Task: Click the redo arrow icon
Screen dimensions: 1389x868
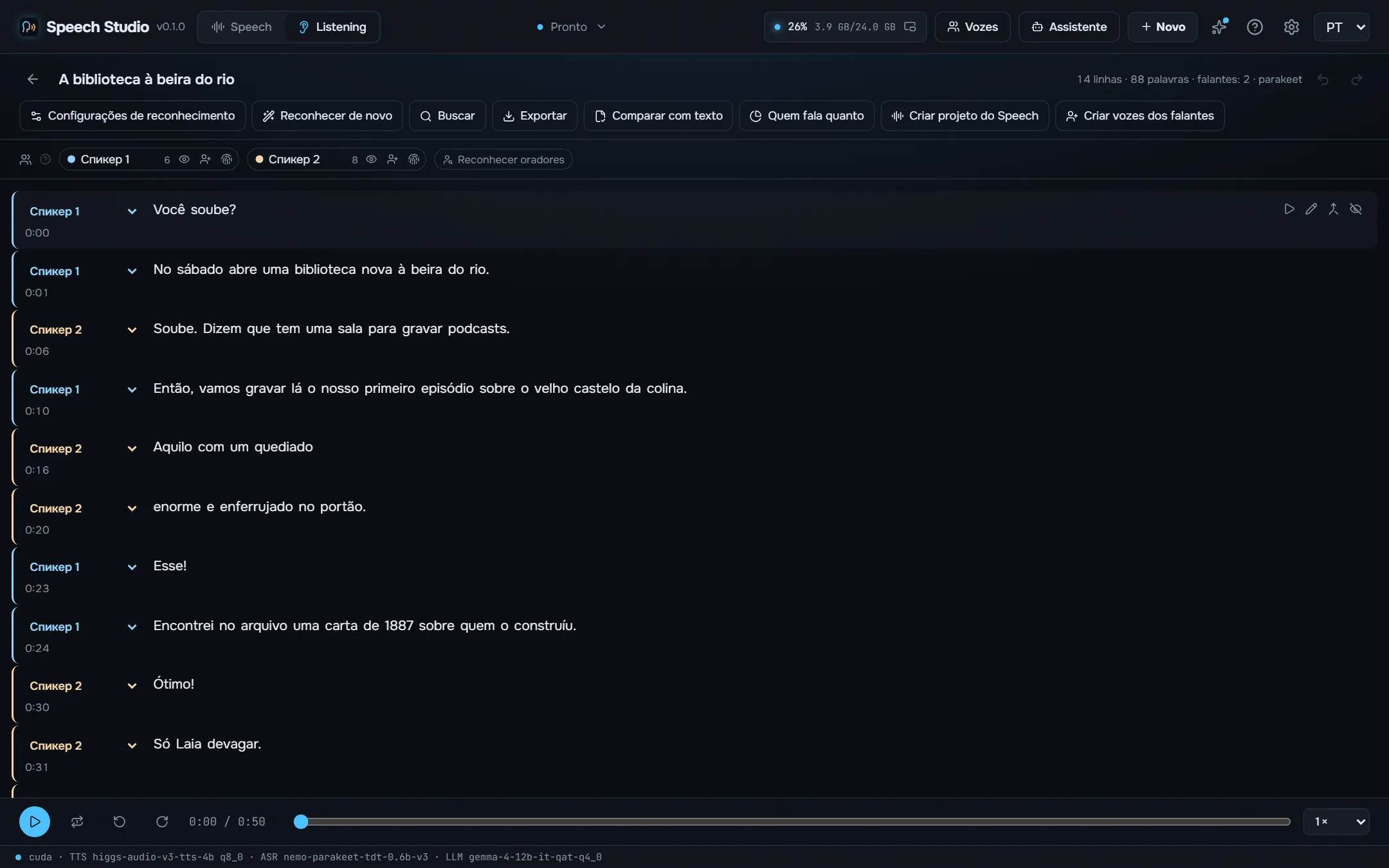Action: click(1357, 80)
